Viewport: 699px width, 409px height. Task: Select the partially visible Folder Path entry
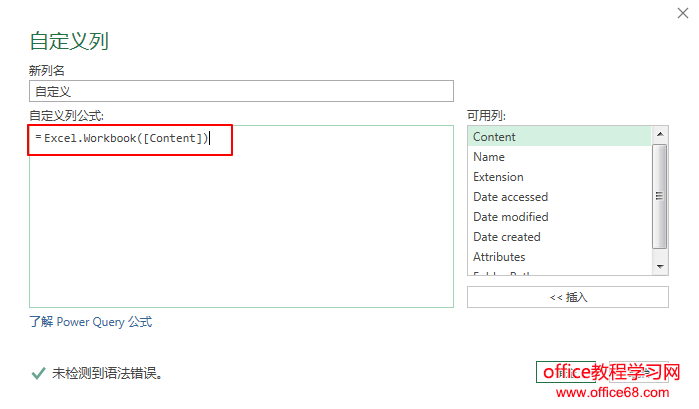(x=505, y=272)
